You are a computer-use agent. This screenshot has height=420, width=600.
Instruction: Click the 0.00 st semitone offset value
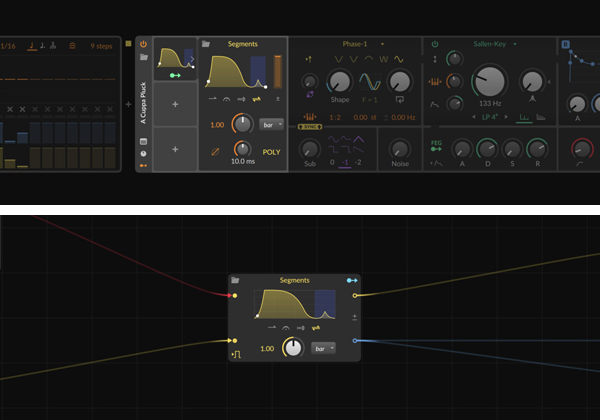pos(365,117)
